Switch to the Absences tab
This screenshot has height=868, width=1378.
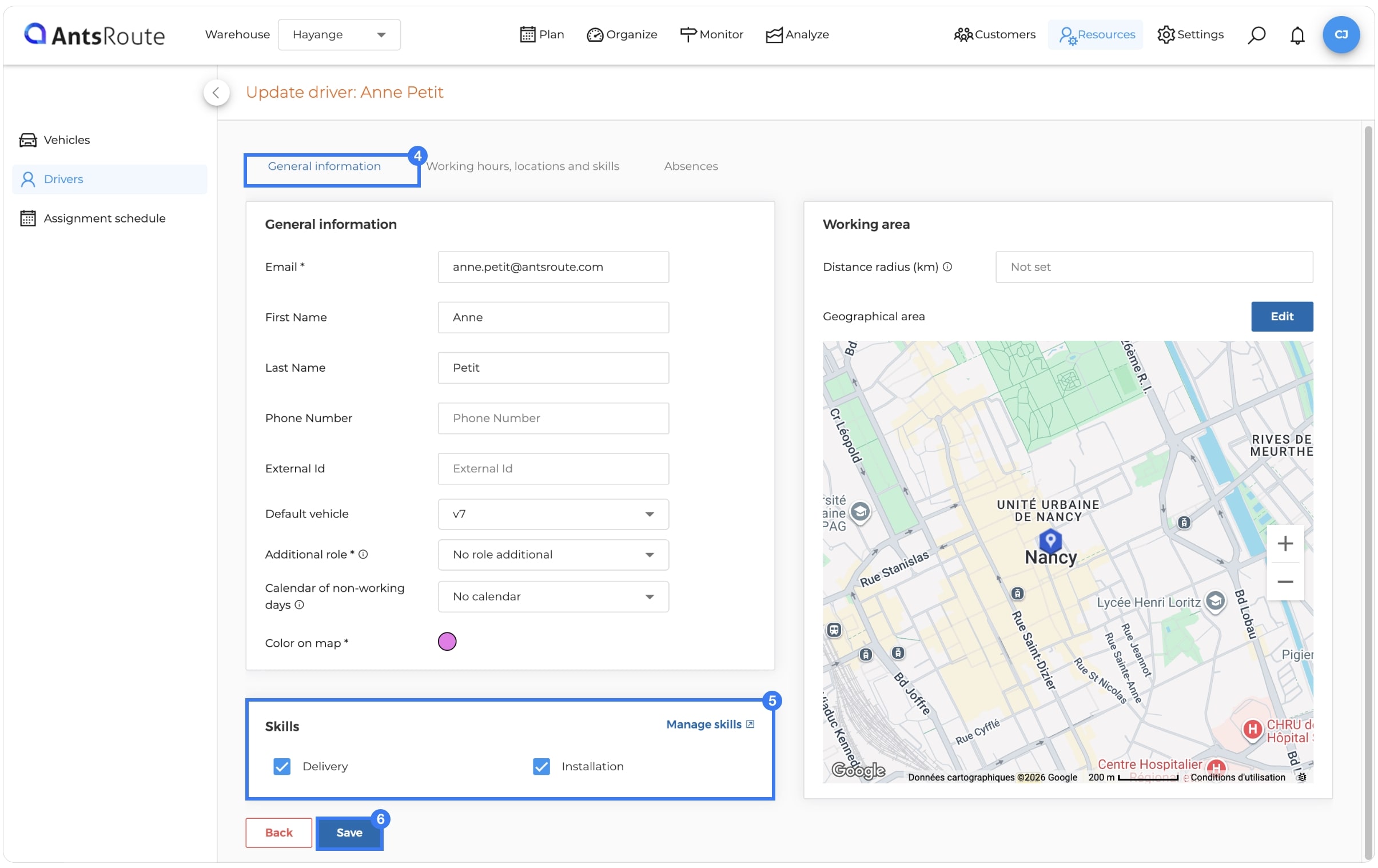(x=691, y=166)
